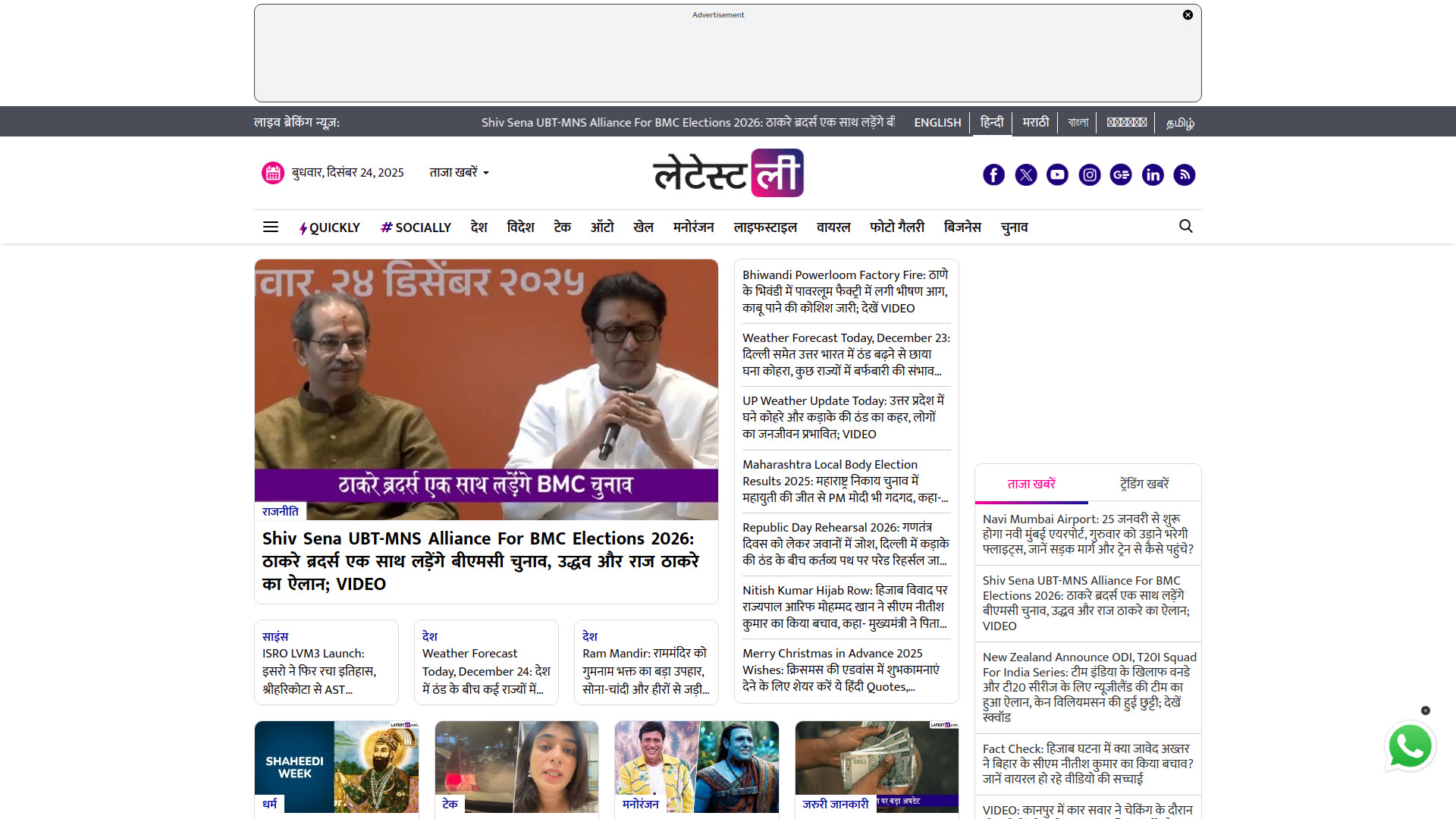
Task: Click the pink calendar date icon
Action: pyautogui.click(x=273, y=173)
